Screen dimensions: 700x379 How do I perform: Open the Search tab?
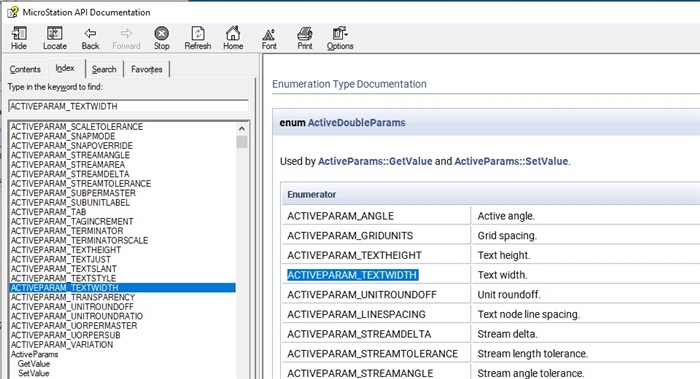tap(104, 69)
